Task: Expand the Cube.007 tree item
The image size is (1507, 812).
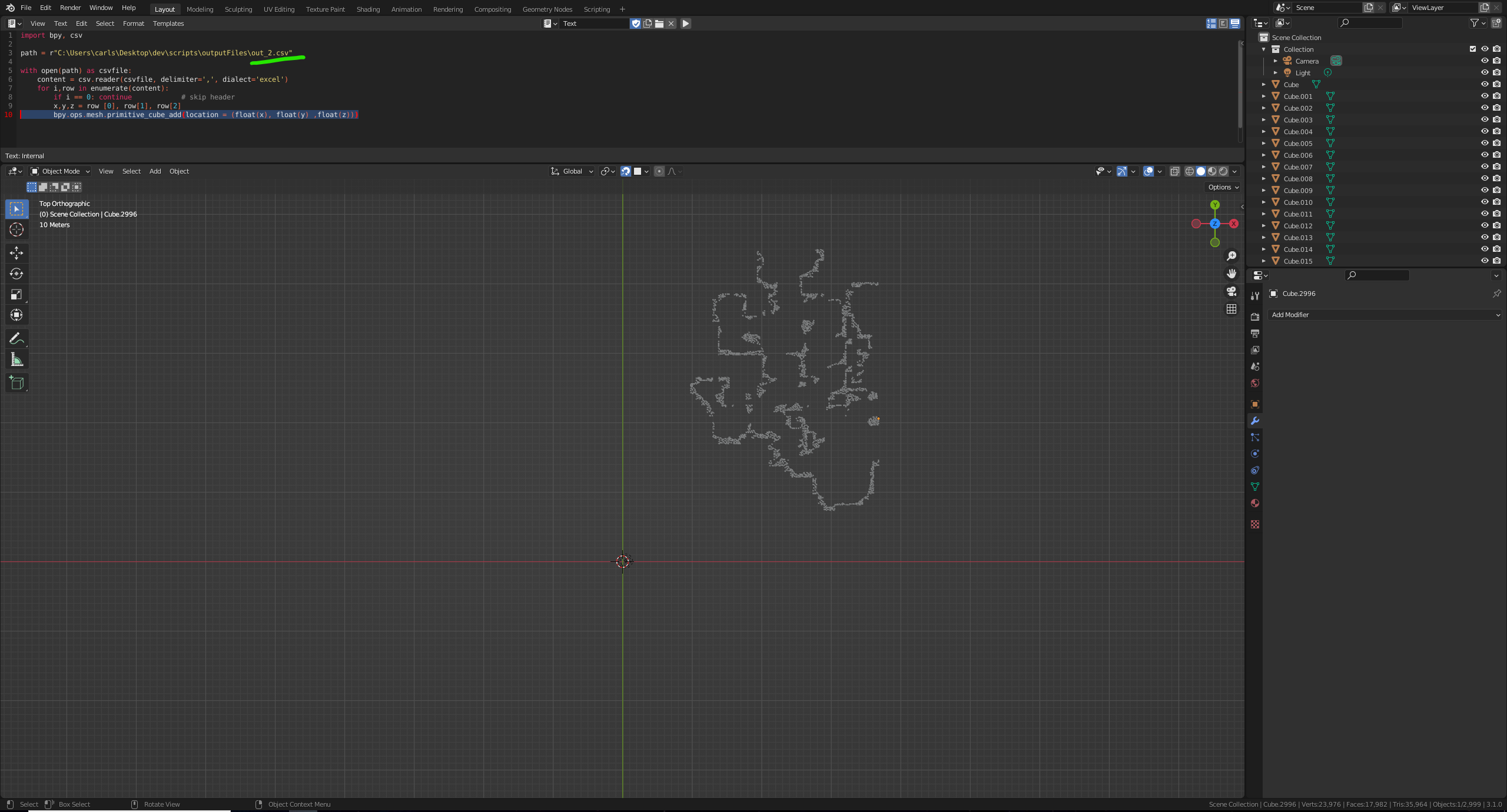Action: (1263, 167)
